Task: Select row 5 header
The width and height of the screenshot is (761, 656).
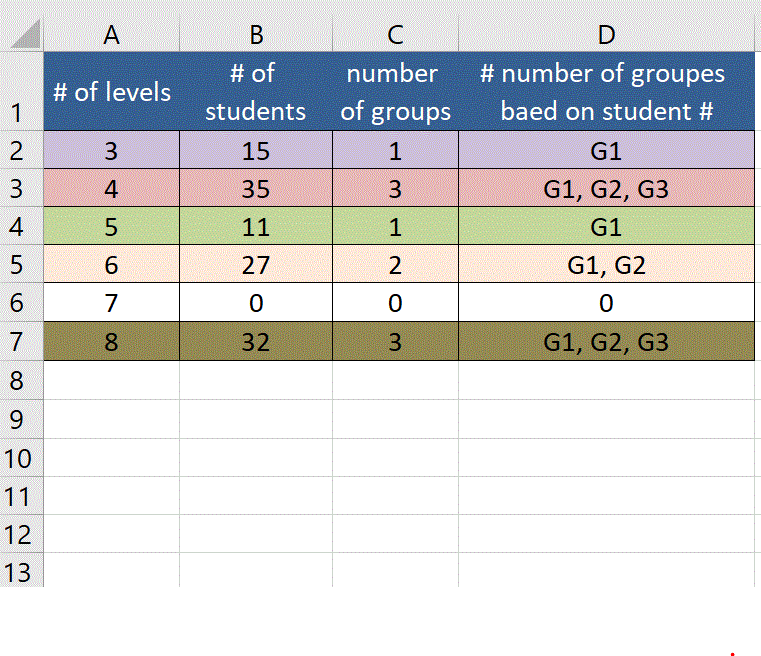Action: pos(21,264)
